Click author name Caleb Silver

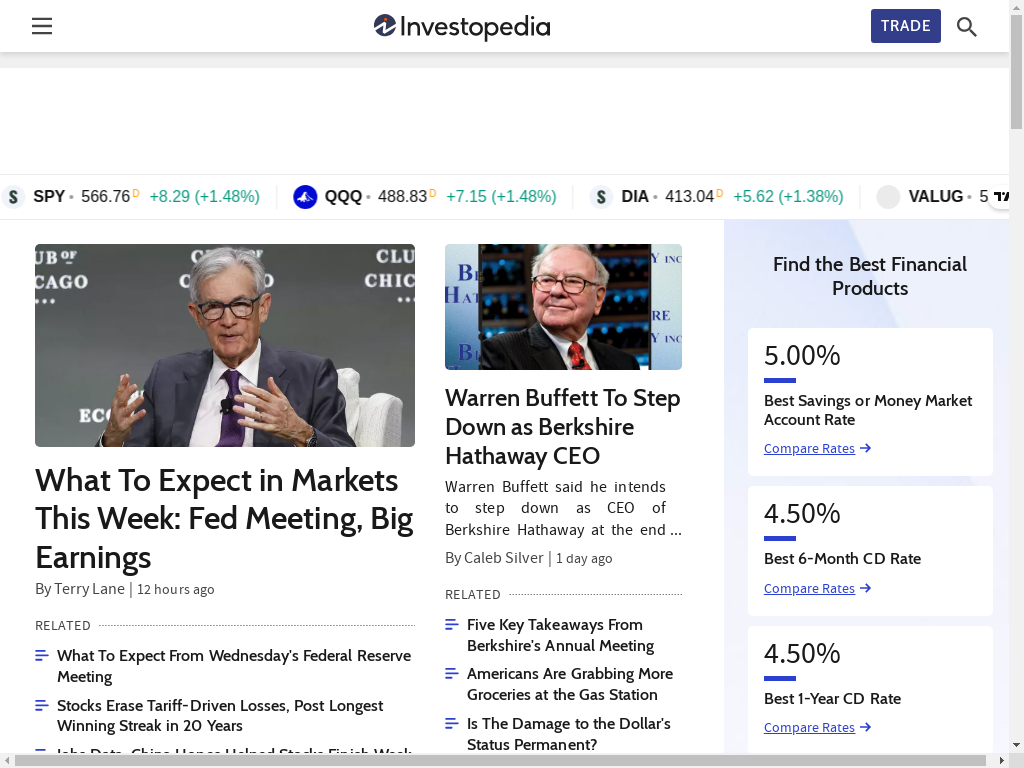point(504,558)
